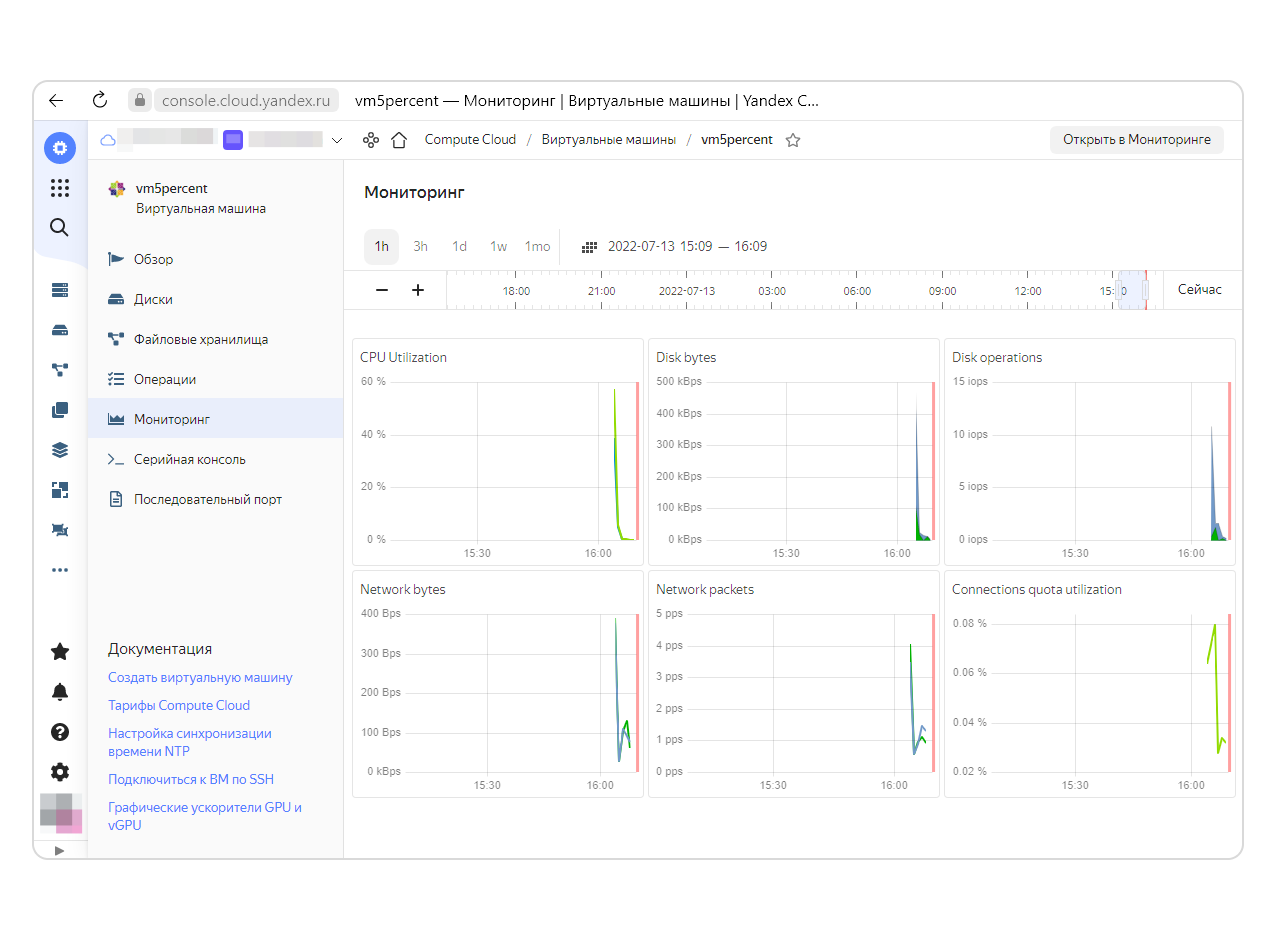The height and width of the screenshot is (940, 1276).
Task: Open notifications bell icon
Action: click(60, 692)
